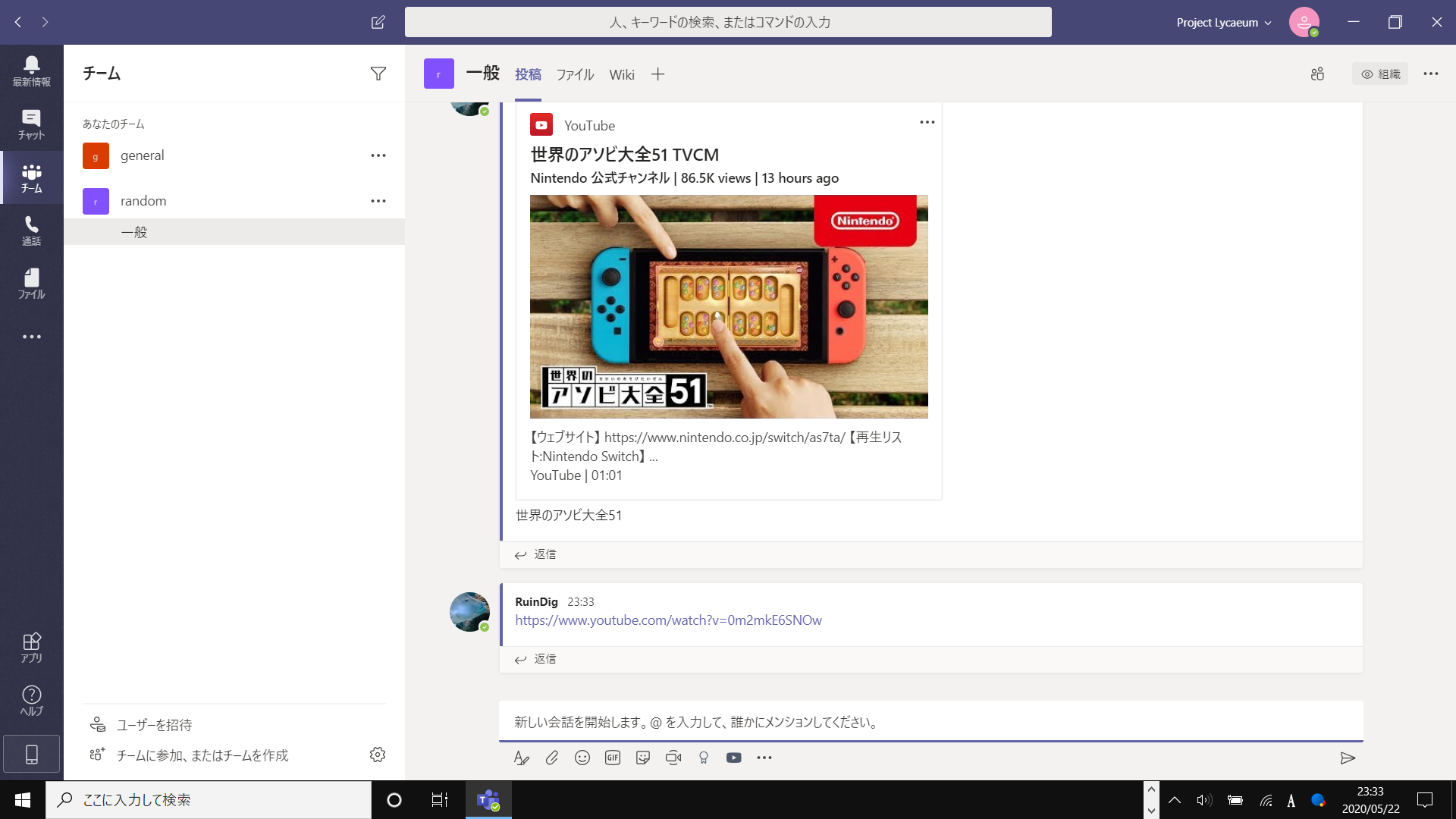Switch to the ファイル tab
This screenshot has width=1456, height=819.
(x=574, y=74)
